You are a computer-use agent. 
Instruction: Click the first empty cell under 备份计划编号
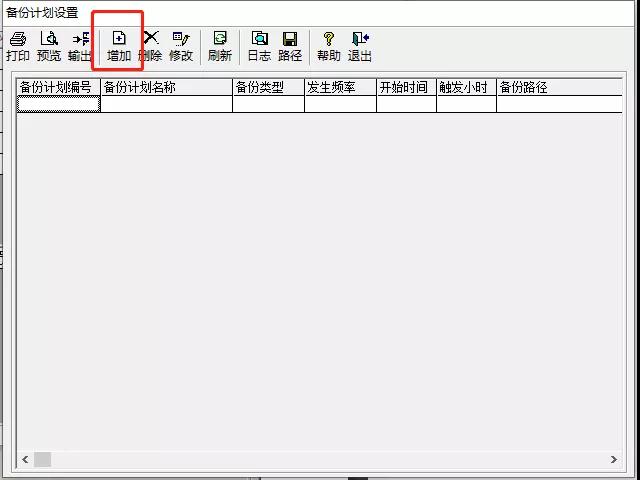tap(58, 104)
